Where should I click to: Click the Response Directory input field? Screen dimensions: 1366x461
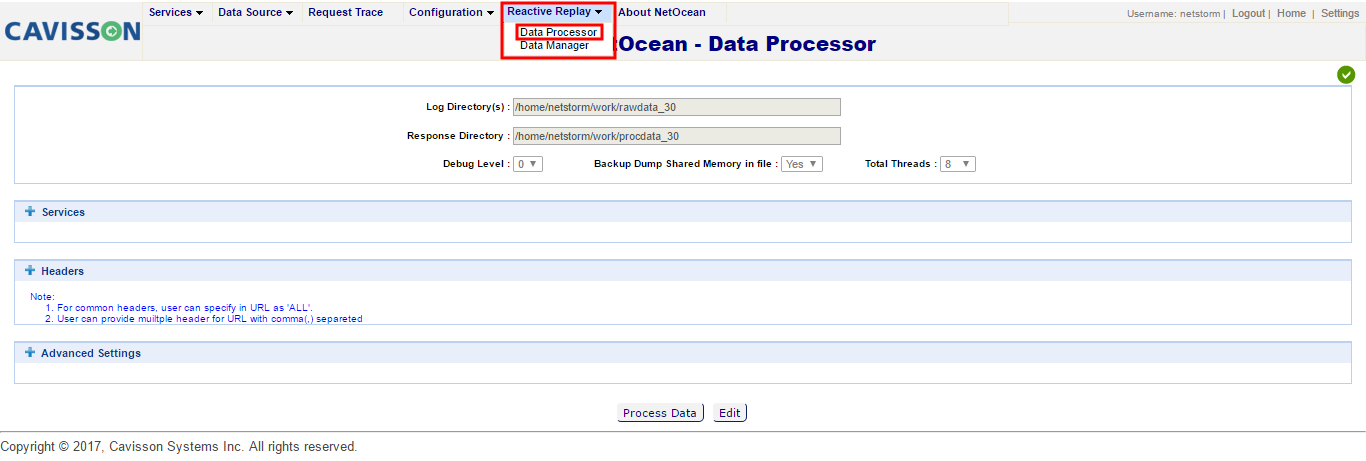click(677, 136)
